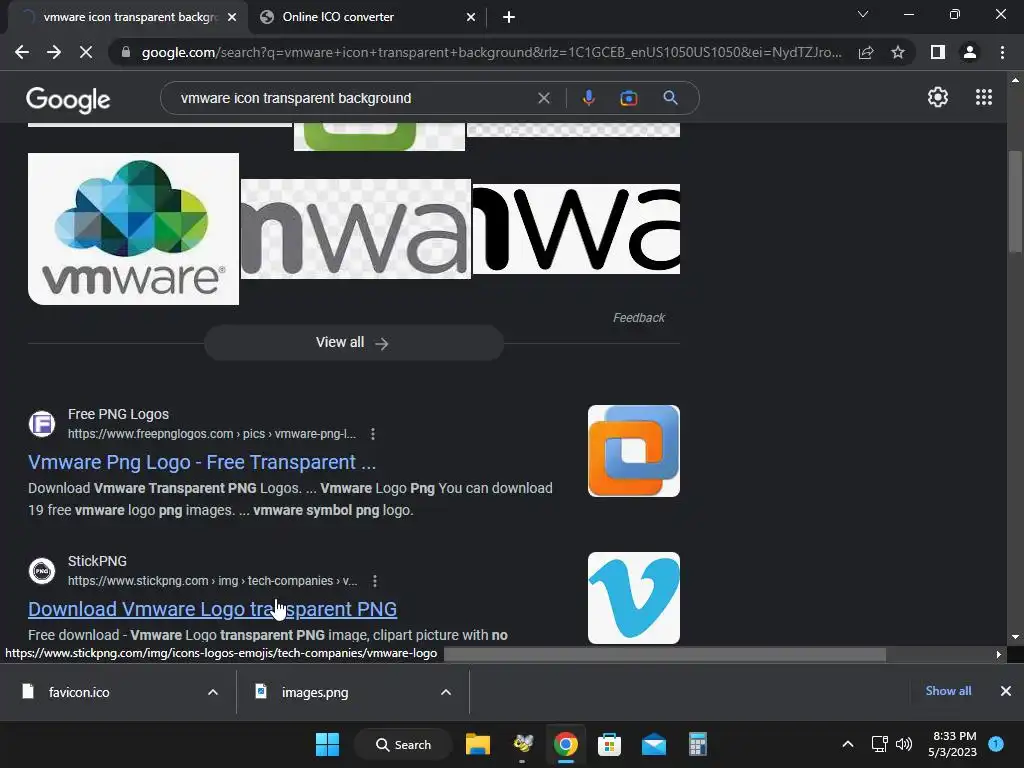Start a voice search with the microphone
This screenshot has height=768, width=1024.
[588, 98]
